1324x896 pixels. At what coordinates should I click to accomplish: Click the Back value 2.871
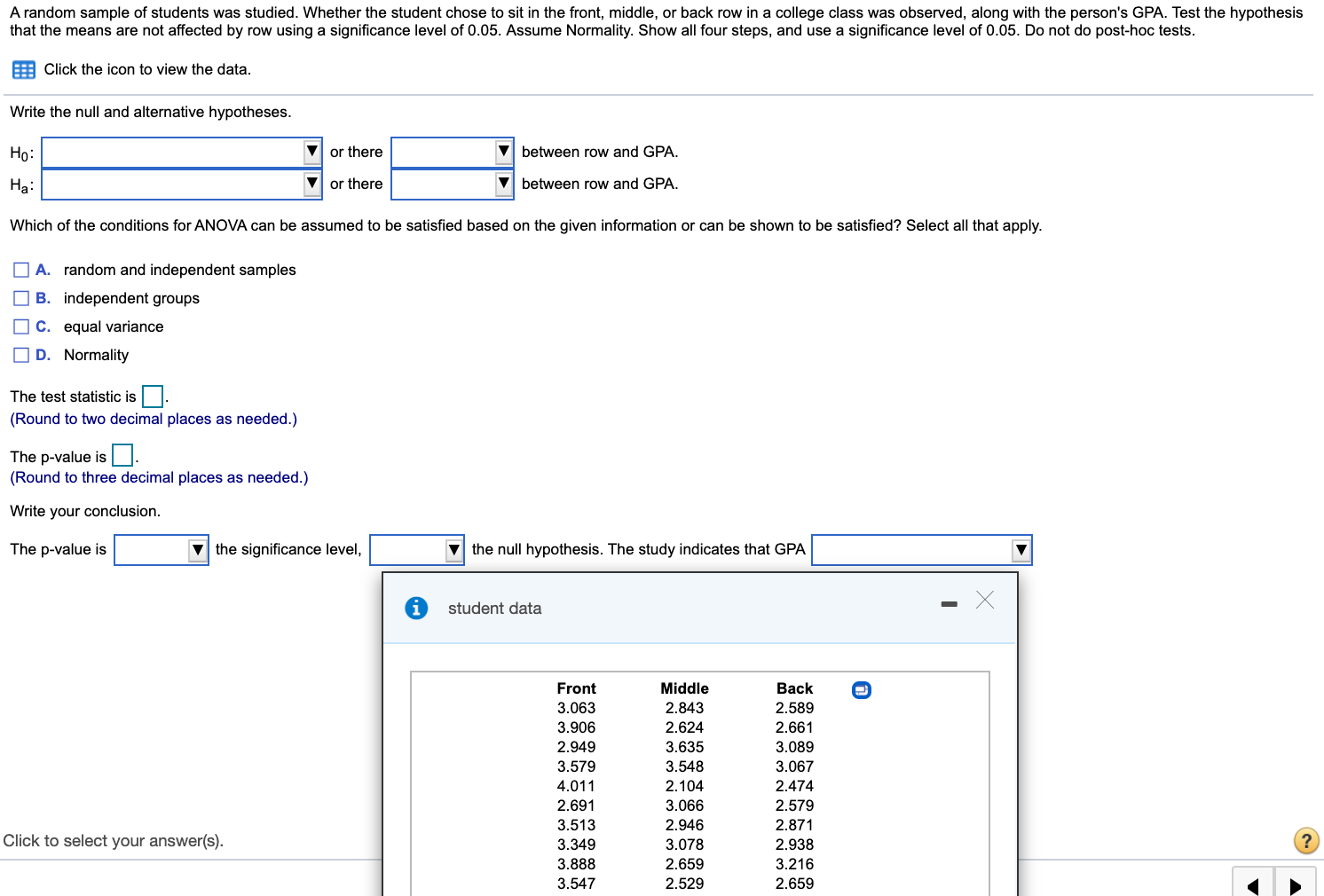tap(794, 825)
